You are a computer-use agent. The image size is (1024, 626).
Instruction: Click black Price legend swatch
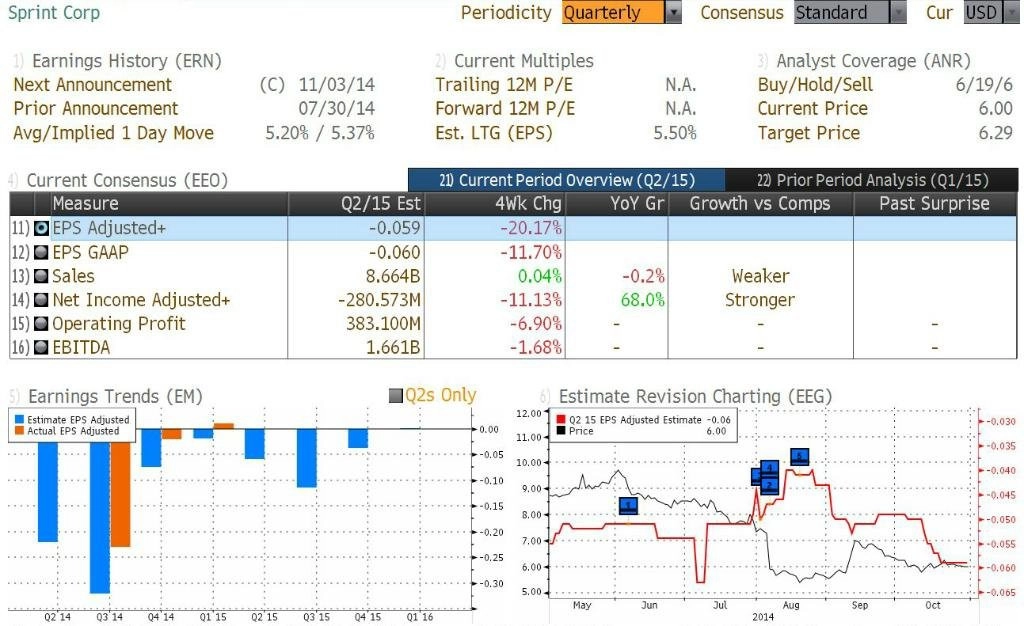[x=560, y=431]
